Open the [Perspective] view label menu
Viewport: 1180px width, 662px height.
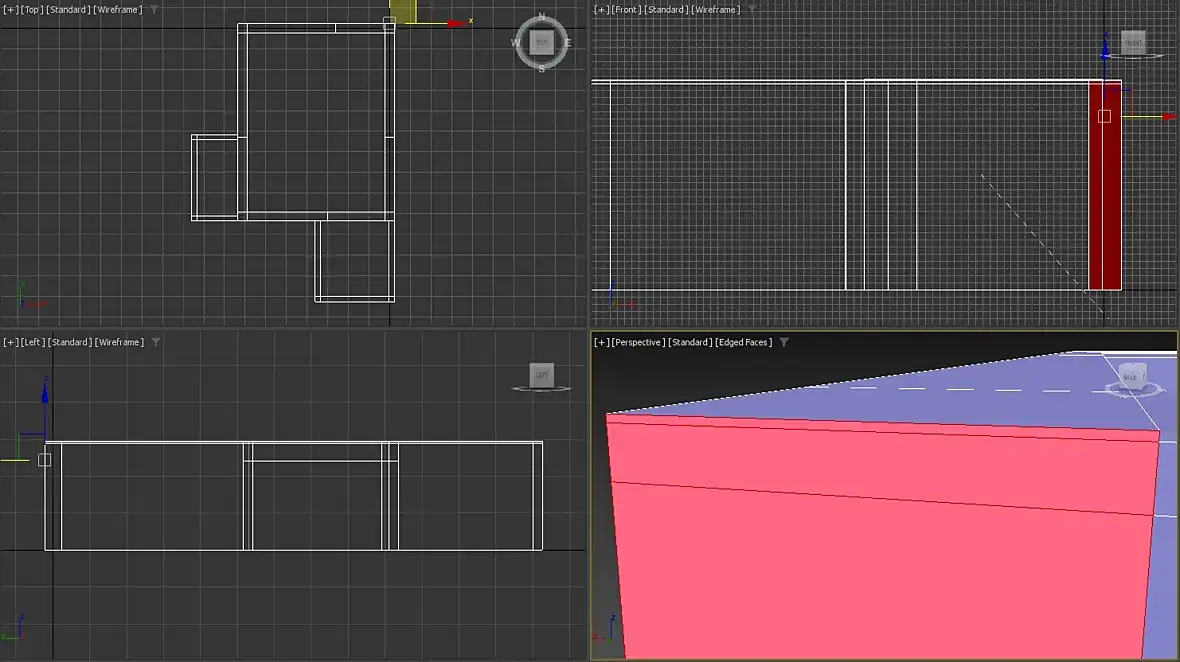[x=637, y=342]
